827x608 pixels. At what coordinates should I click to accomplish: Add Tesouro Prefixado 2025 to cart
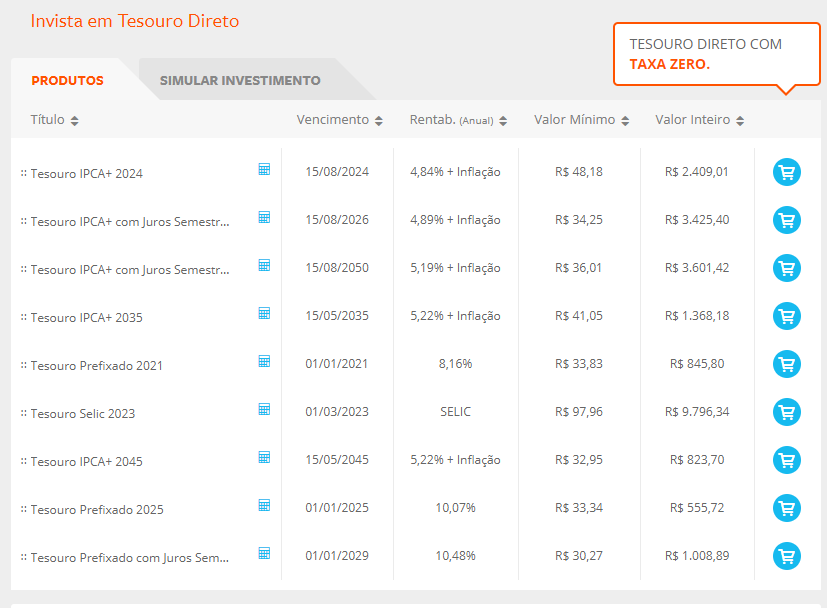(787, 508)
